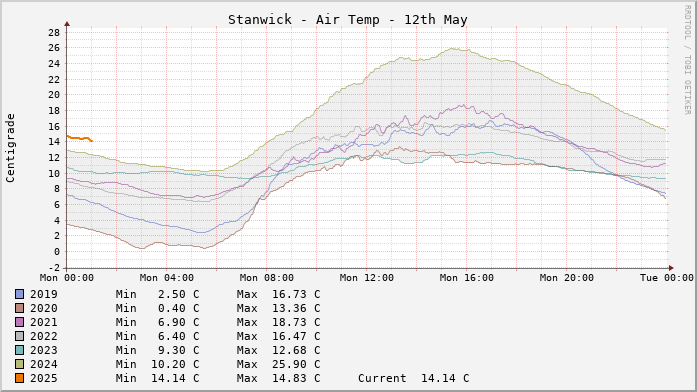Viewport: 697px width, 392px height.
Task: Click the '20' y-axis tick label
Action: click(54, 95)
